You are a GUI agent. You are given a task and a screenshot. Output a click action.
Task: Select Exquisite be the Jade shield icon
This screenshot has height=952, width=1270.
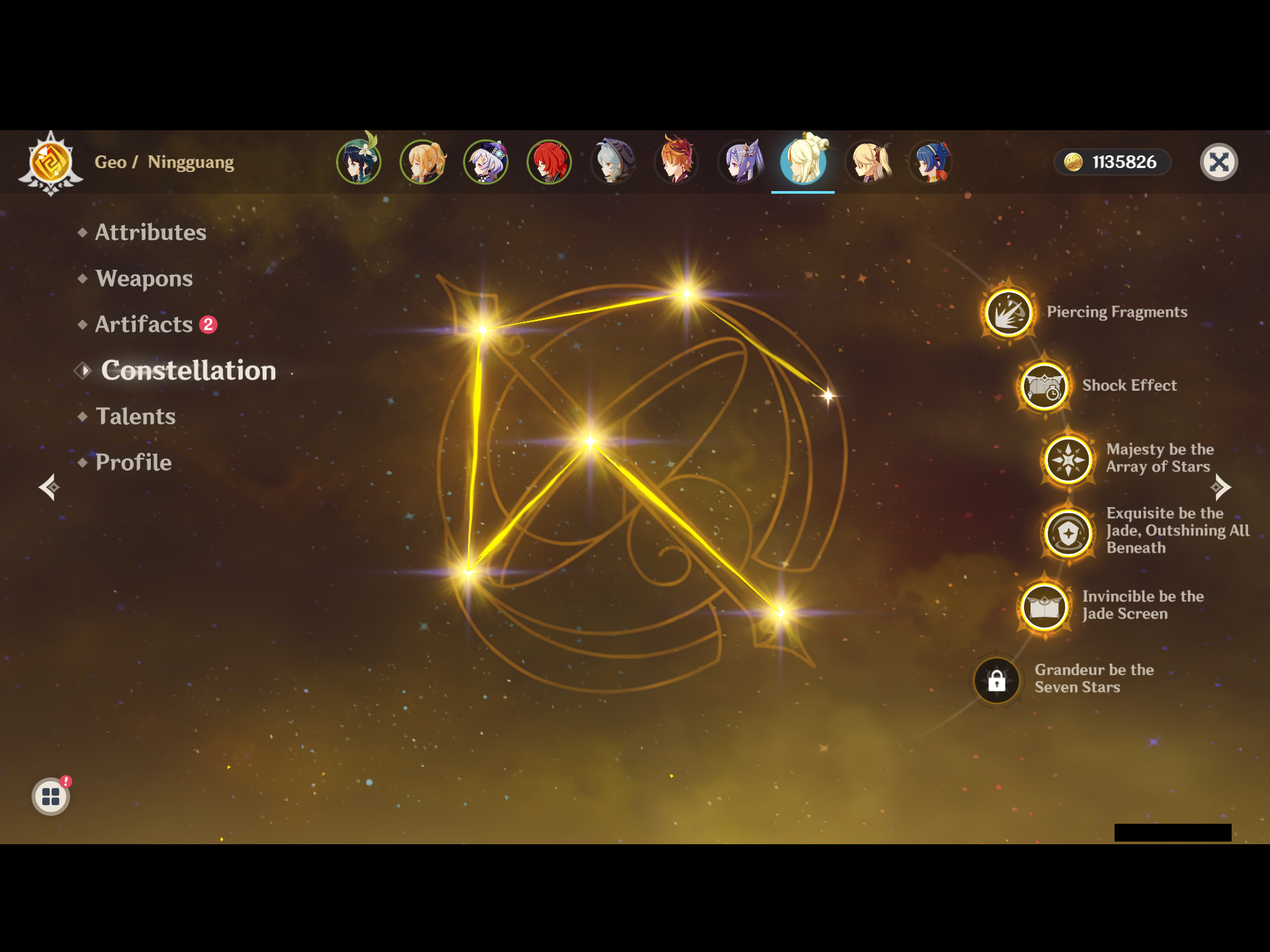(x=1068, y=532)
